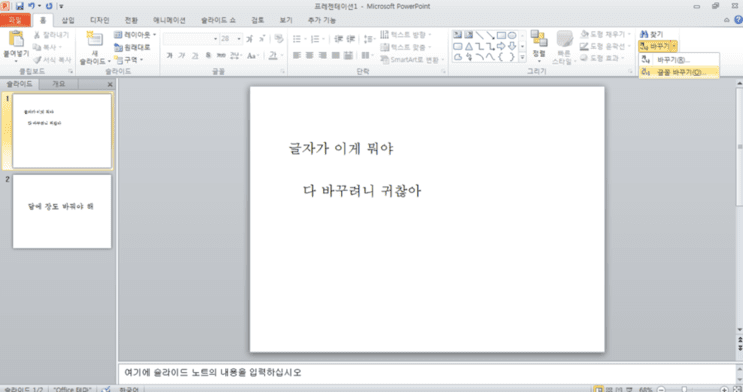Expand the shapes gallery more arrow
743x392 pixels.
click(x=522, y=57)
